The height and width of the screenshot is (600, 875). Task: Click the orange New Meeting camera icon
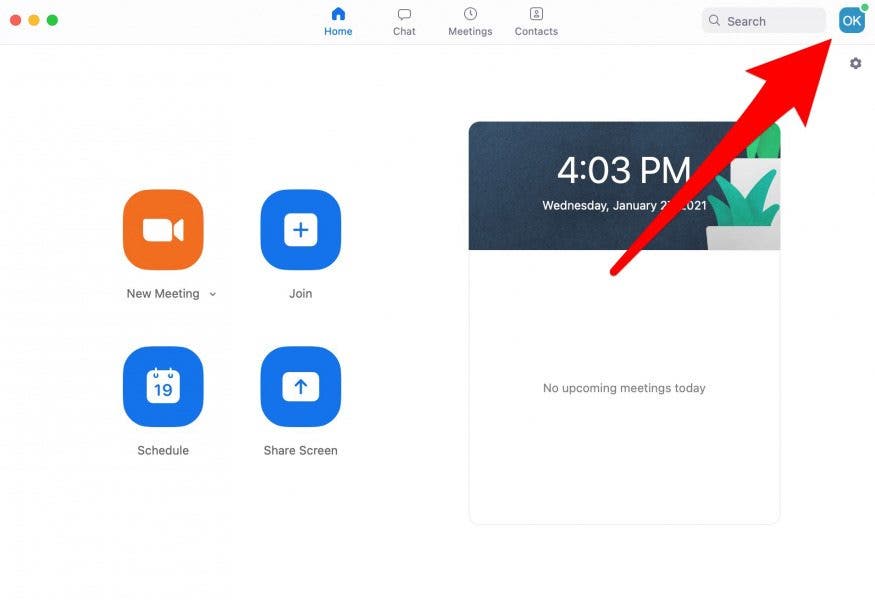click(163, 230)
